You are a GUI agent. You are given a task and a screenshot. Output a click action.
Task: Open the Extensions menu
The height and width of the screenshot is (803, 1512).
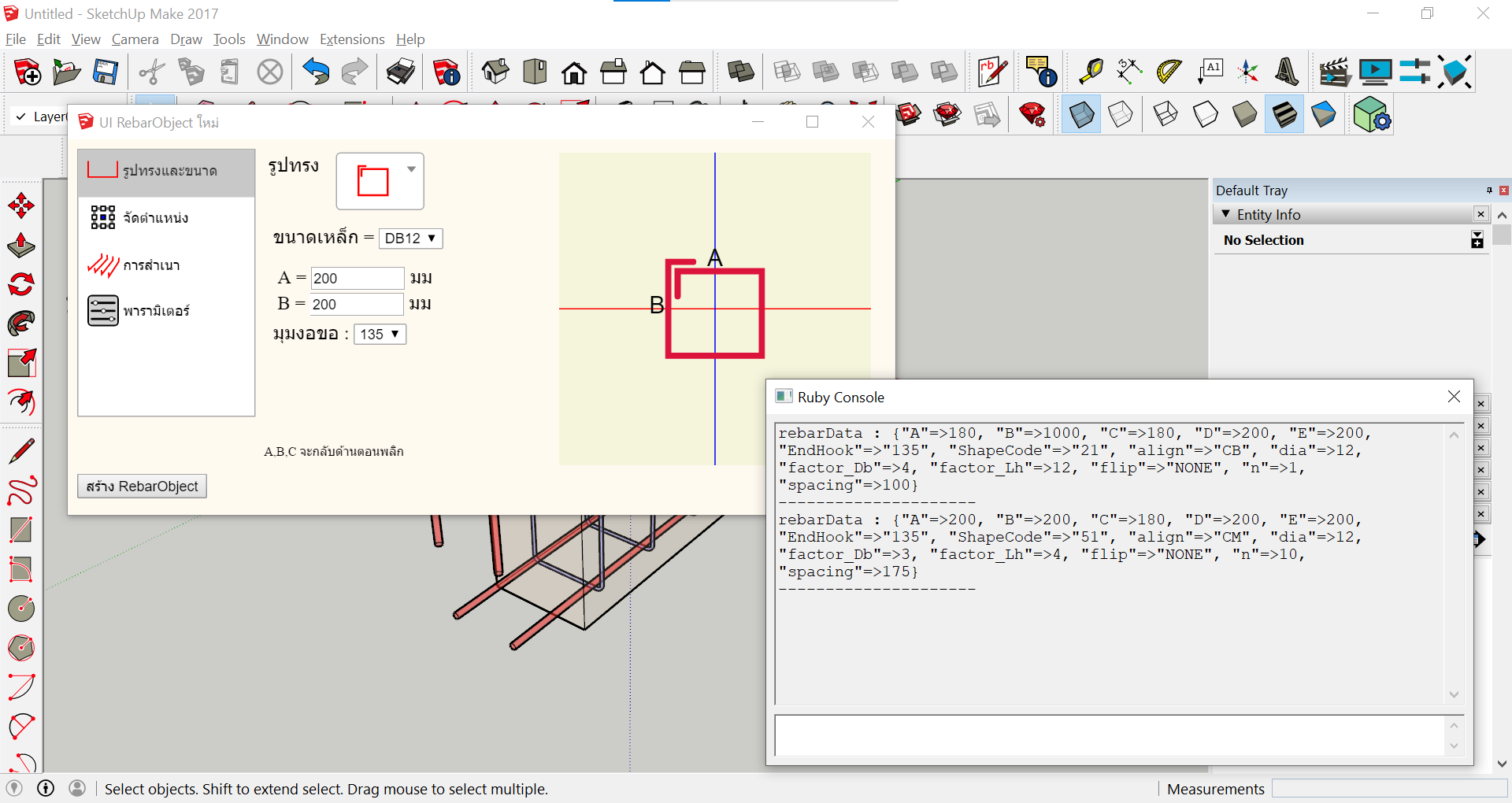(352, 39)
